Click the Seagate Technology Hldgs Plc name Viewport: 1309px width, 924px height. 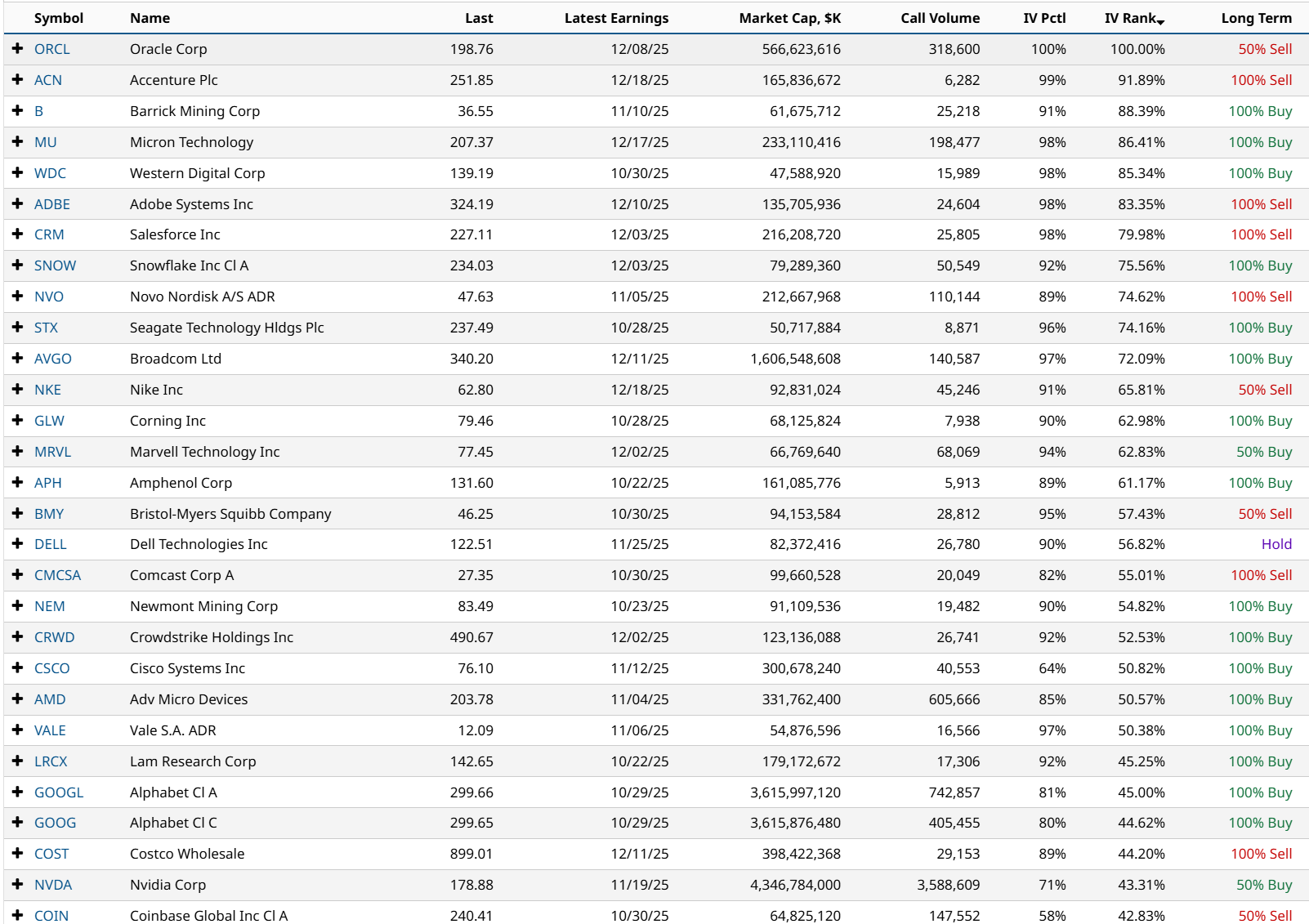227,328
